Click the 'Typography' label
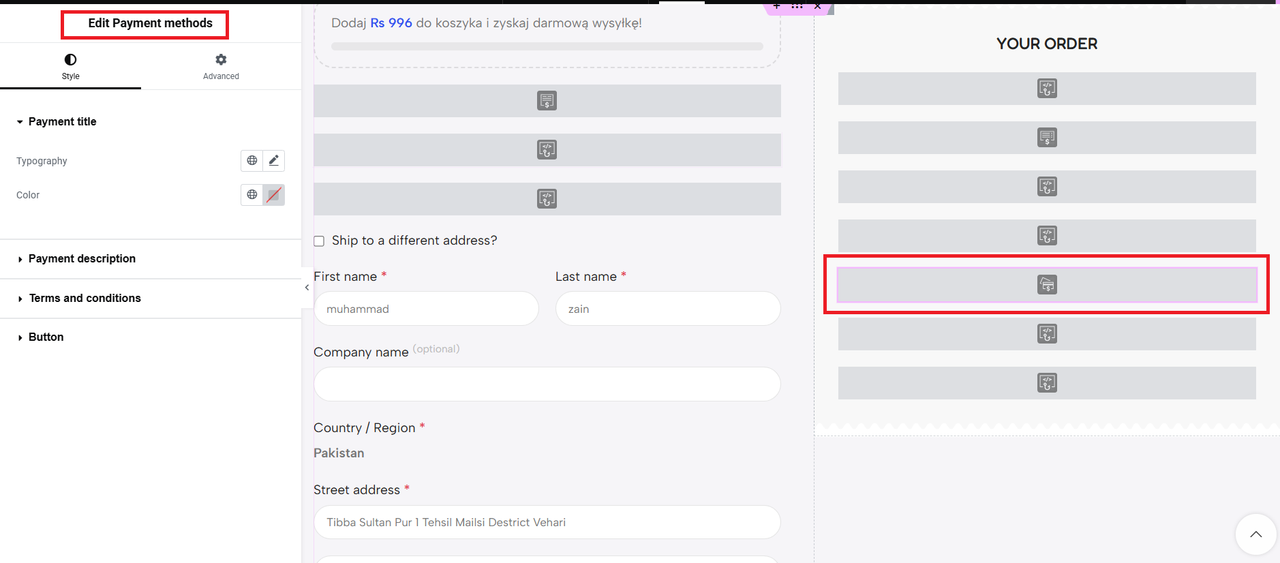This screenshot has width=1280, height=563. (42, 161)
